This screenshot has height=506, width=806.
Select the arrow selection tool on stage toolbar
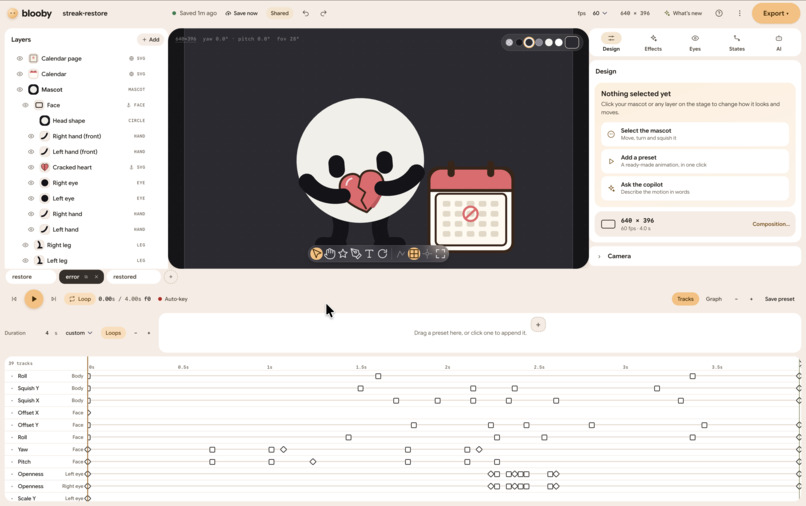(x=316, y=254)
